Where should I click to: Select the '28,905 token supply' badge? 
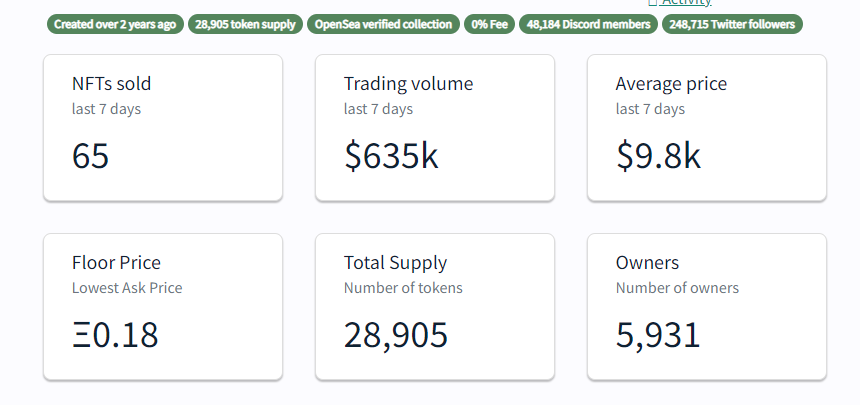click(245, 24)
